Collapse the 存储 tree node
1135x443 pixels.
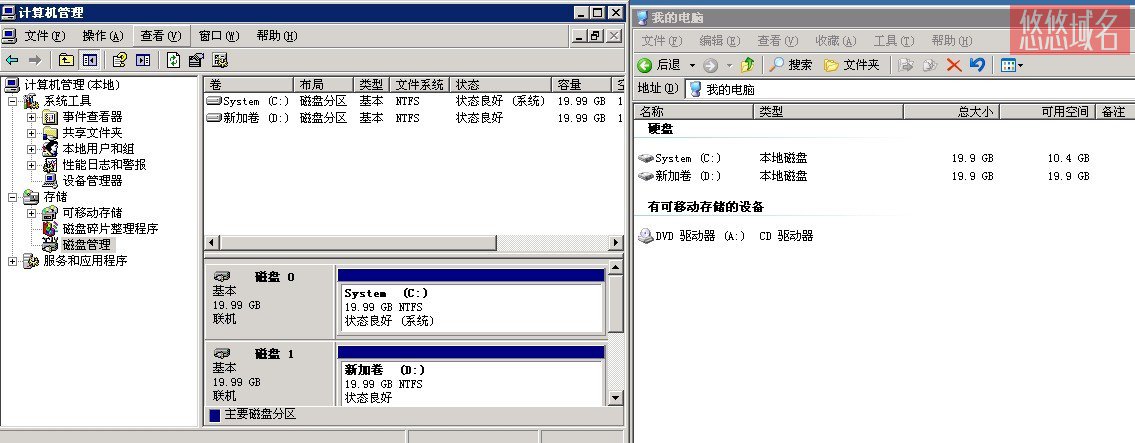pyautogui.click(x=12, y=197)
